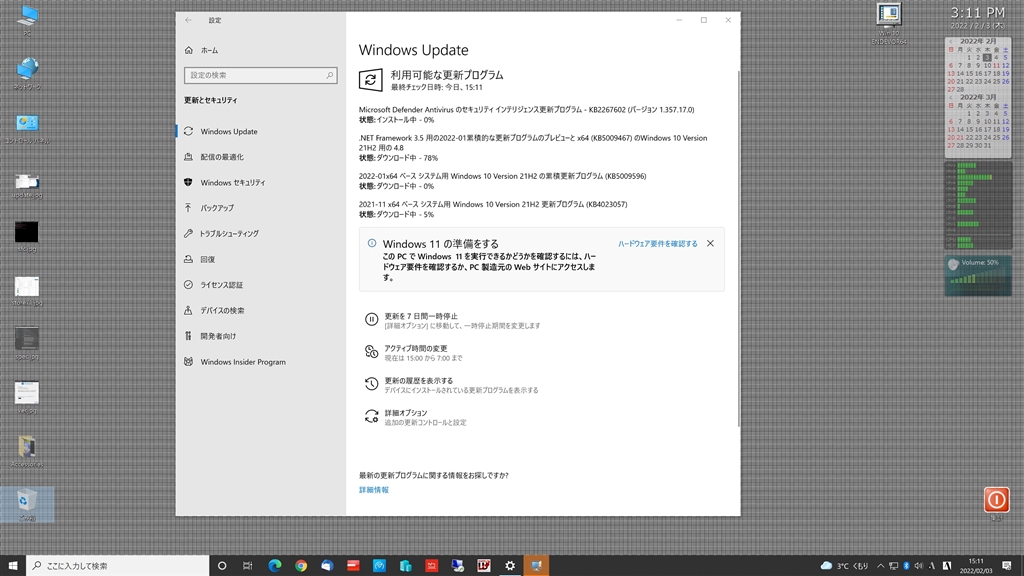Image resolution: width=1024 pixels, height=576 pixels.
Task: Open the コントロールパネル desktop icon
Action: tap(27, 128)
